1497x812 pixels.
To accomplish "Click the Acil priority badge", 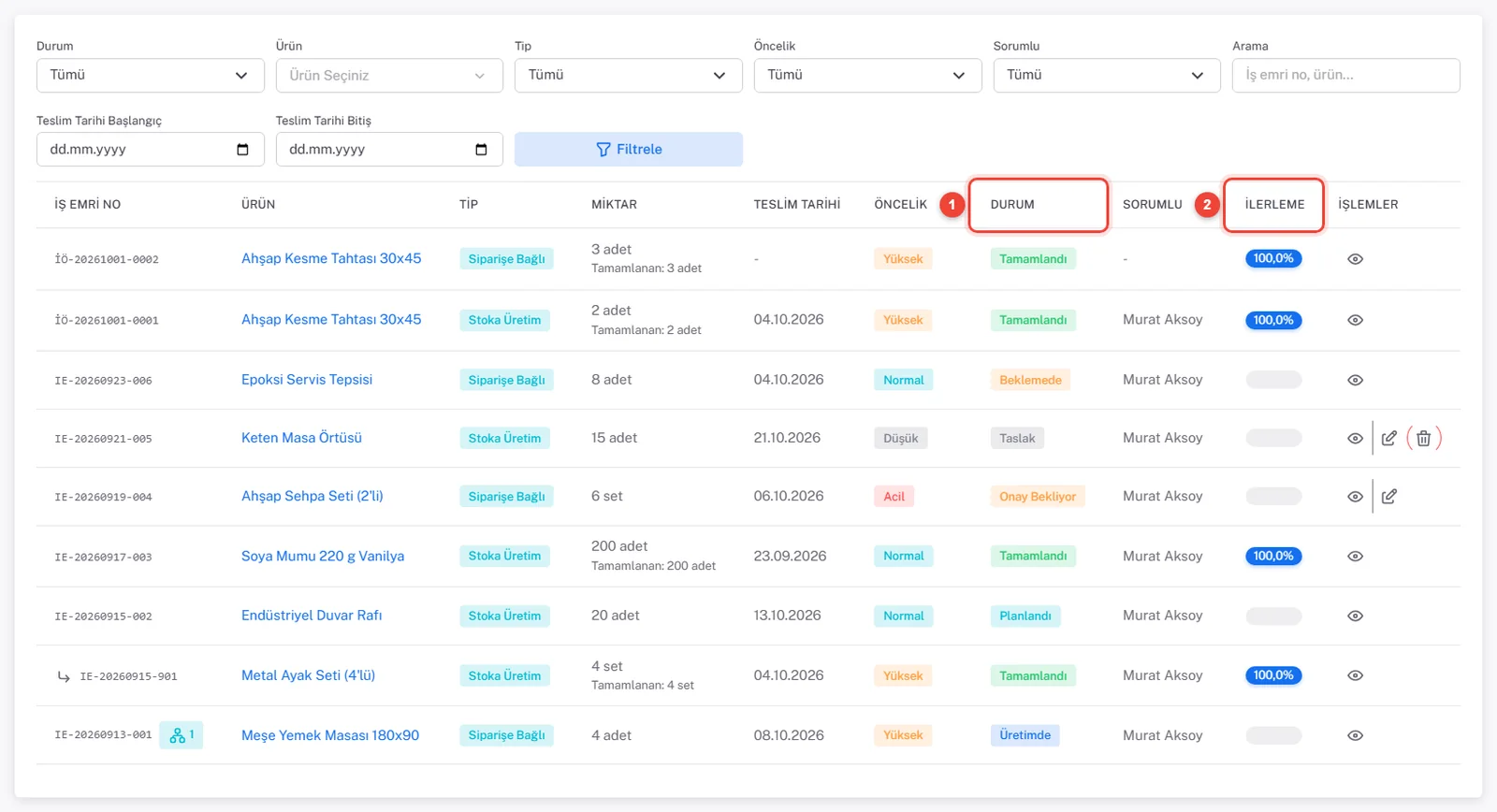I will point(894,497).
